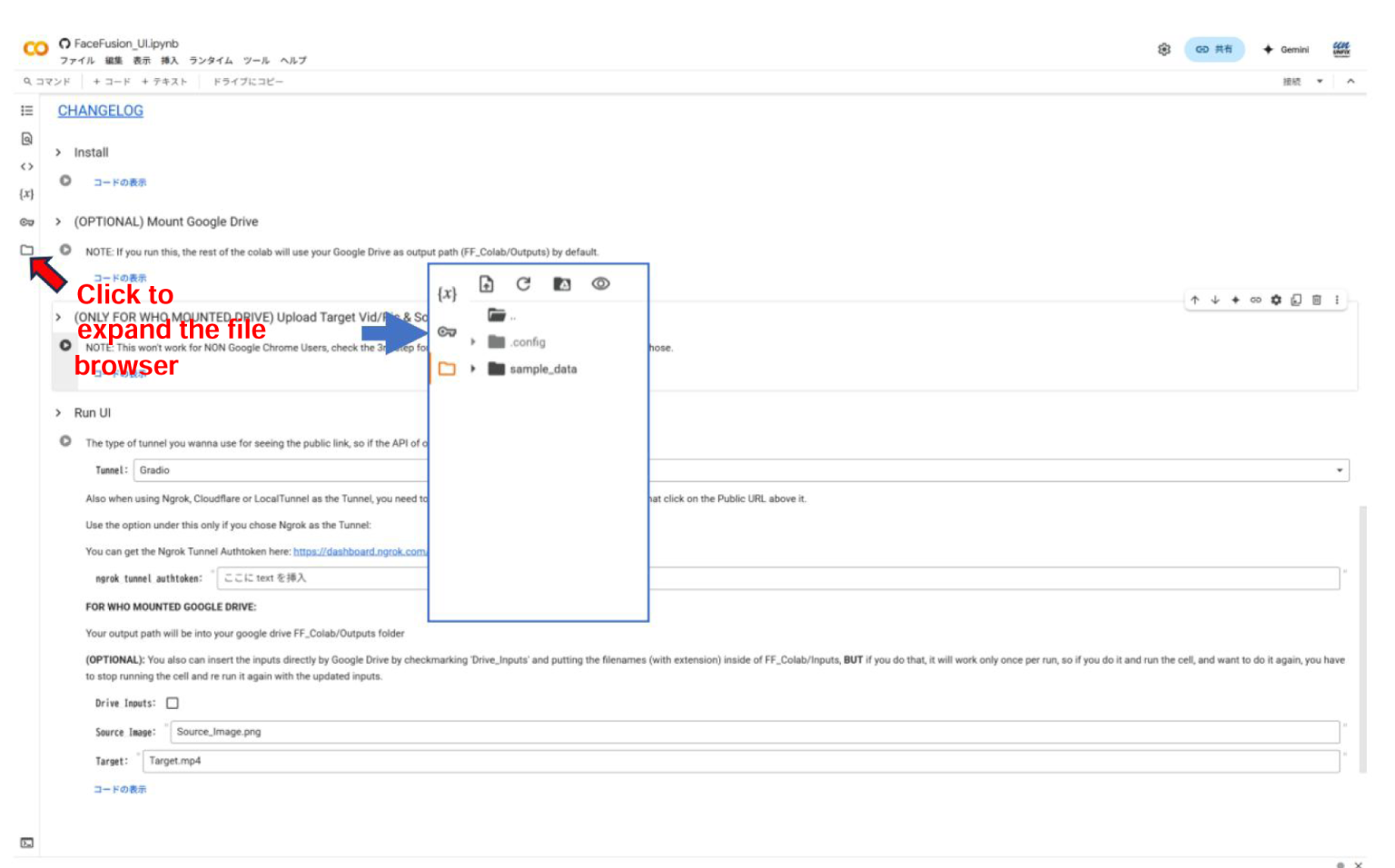1395x868 pixels.
Task: Click the delete cell trash icon
Action: (x=1316, y=300)
